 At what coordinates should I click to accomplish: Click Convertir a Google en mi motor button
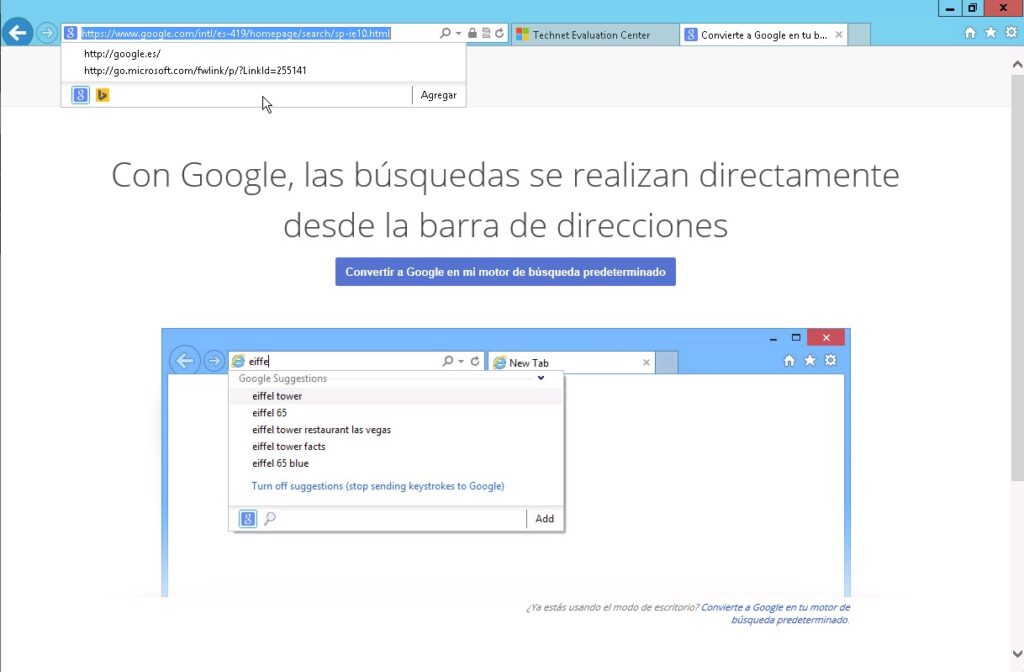(505, 272)
